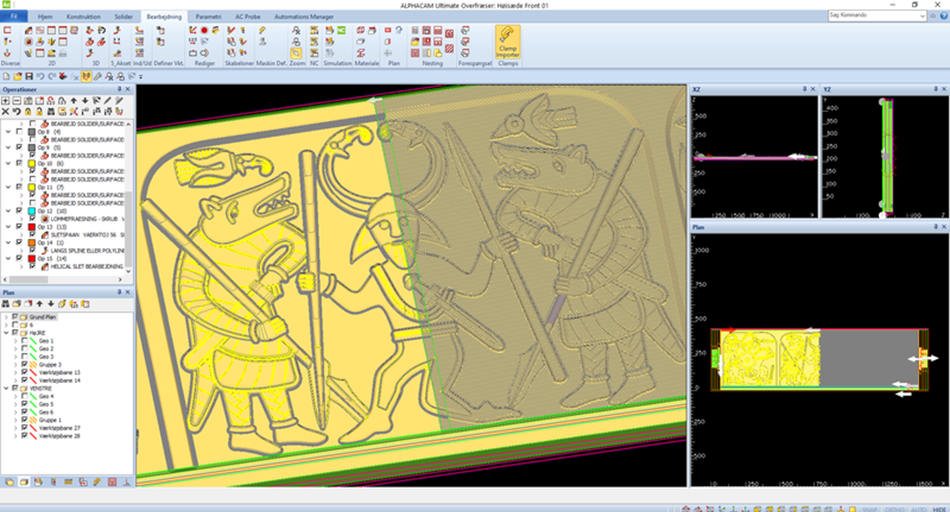Toggle the Op 9 checkbox
This screenshot has width=950, height=512.
point(19,147)
